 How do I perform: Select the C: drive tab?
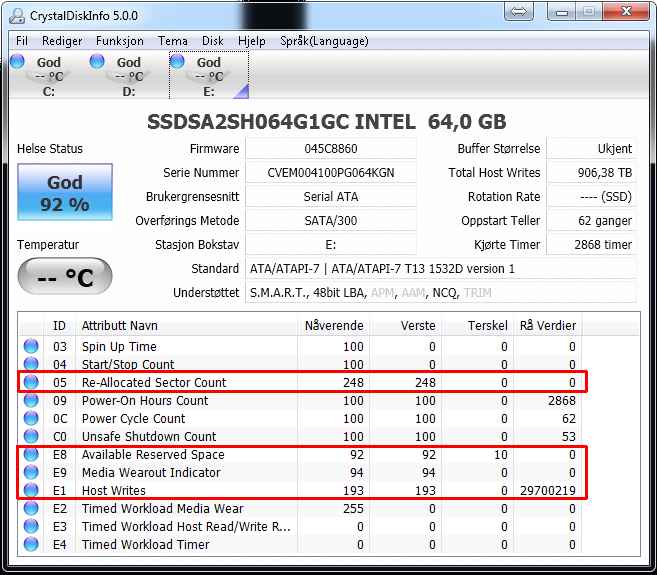(x=49, y=75)
